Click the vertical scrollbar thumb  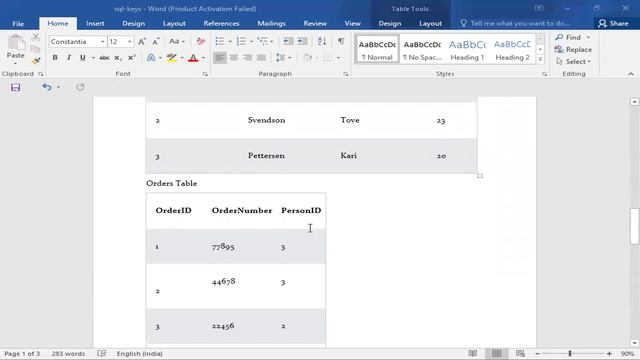point(634,226)
